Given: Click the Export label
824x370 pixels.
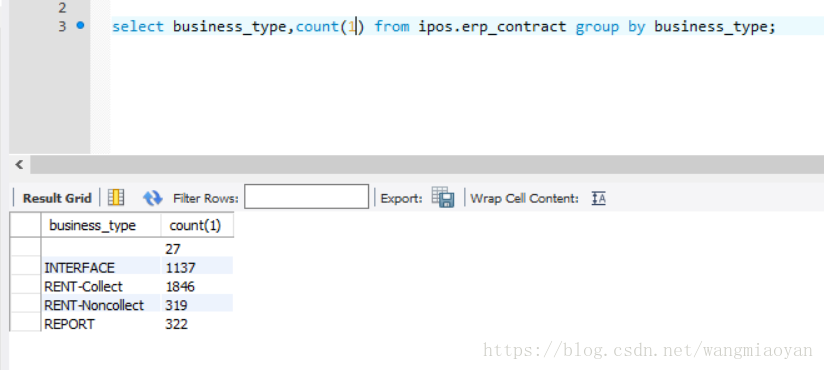Looking at the screenshot, I should click(401, 199).
